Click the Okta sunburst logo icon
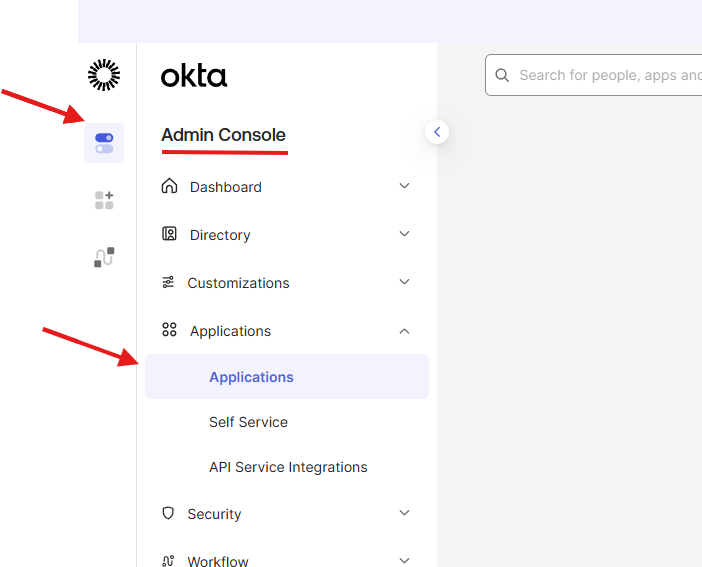Viewport: 702px width, 567px height. (x=104, y=75)
